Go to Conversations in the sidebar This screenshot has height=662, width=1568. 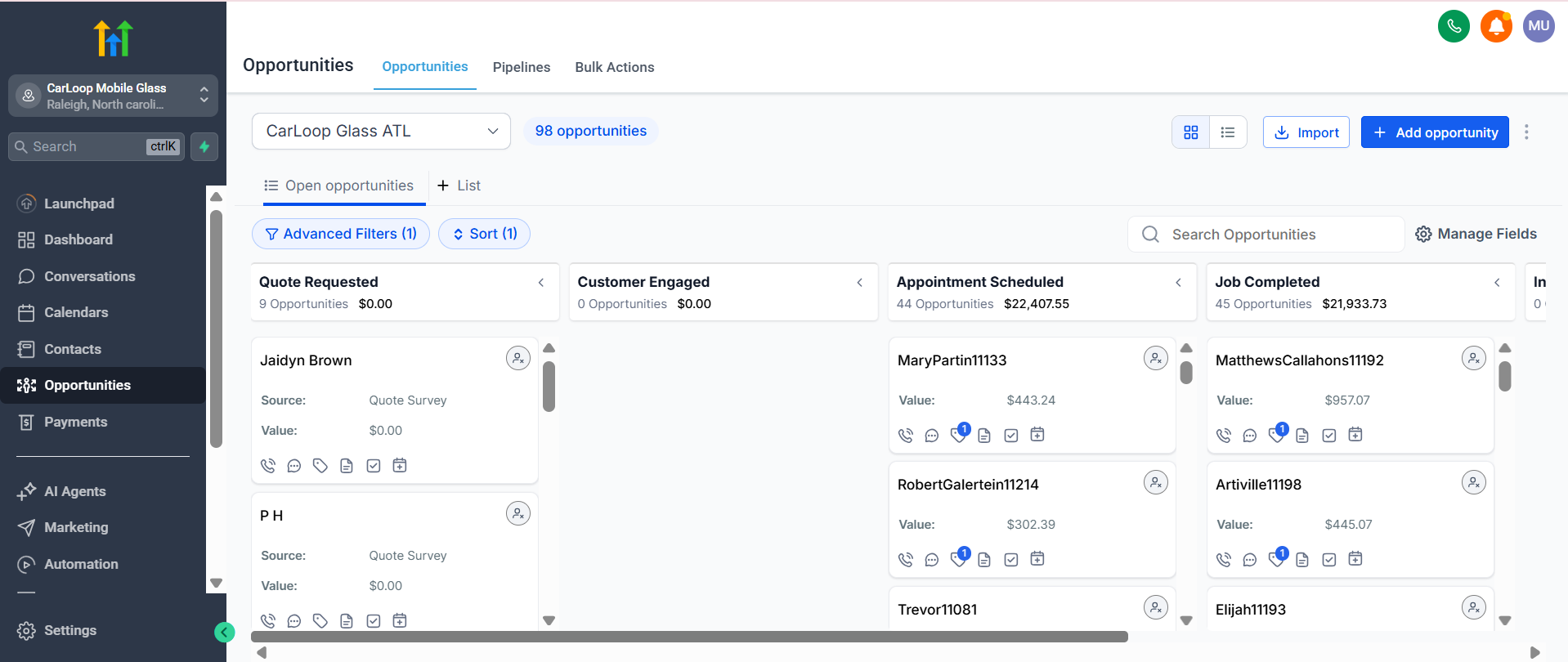103,276
